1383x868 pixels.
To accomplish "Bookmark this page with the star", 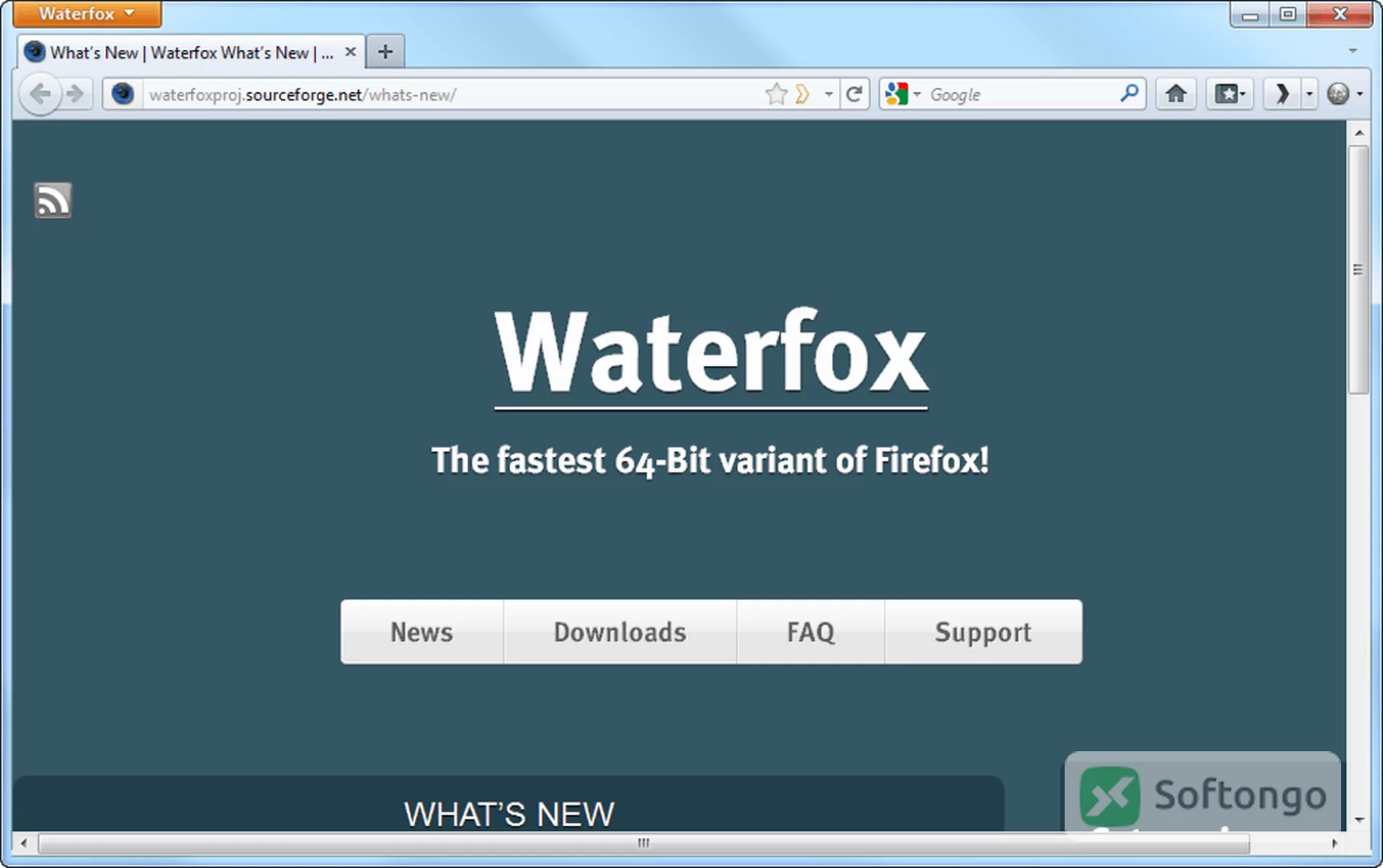I will pyautogui.click(x=776, y=94).
